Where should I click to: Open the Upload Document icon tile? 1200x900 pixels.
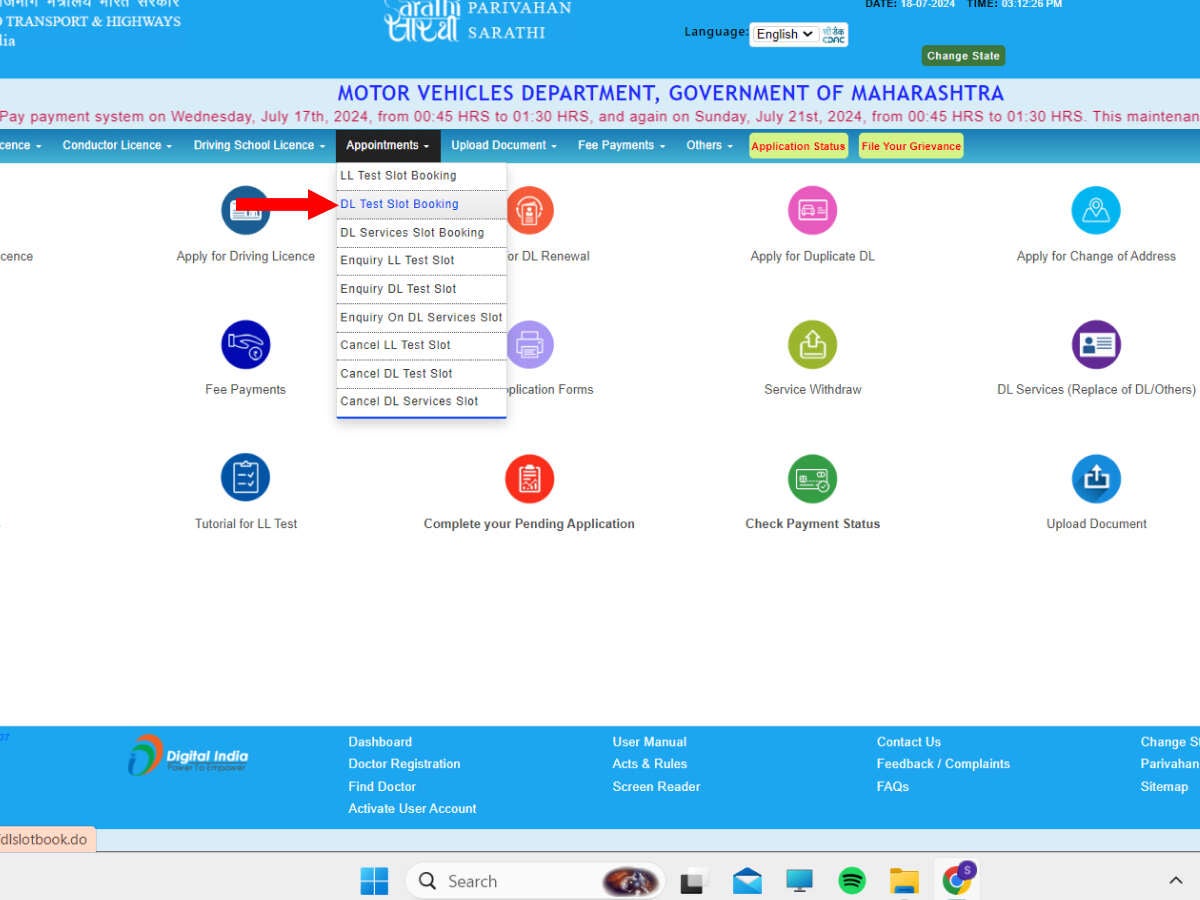pos(1095,478)
